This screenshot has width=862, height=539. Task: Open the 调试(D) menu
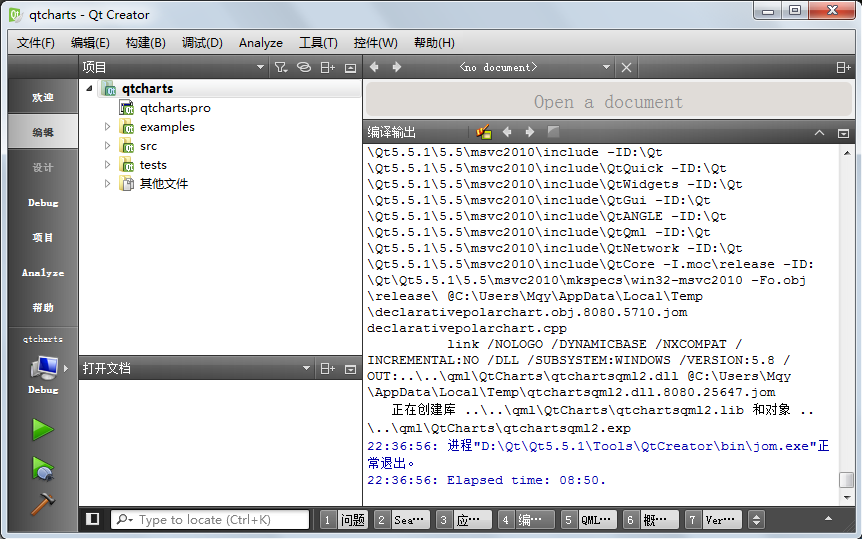(202, 43)
